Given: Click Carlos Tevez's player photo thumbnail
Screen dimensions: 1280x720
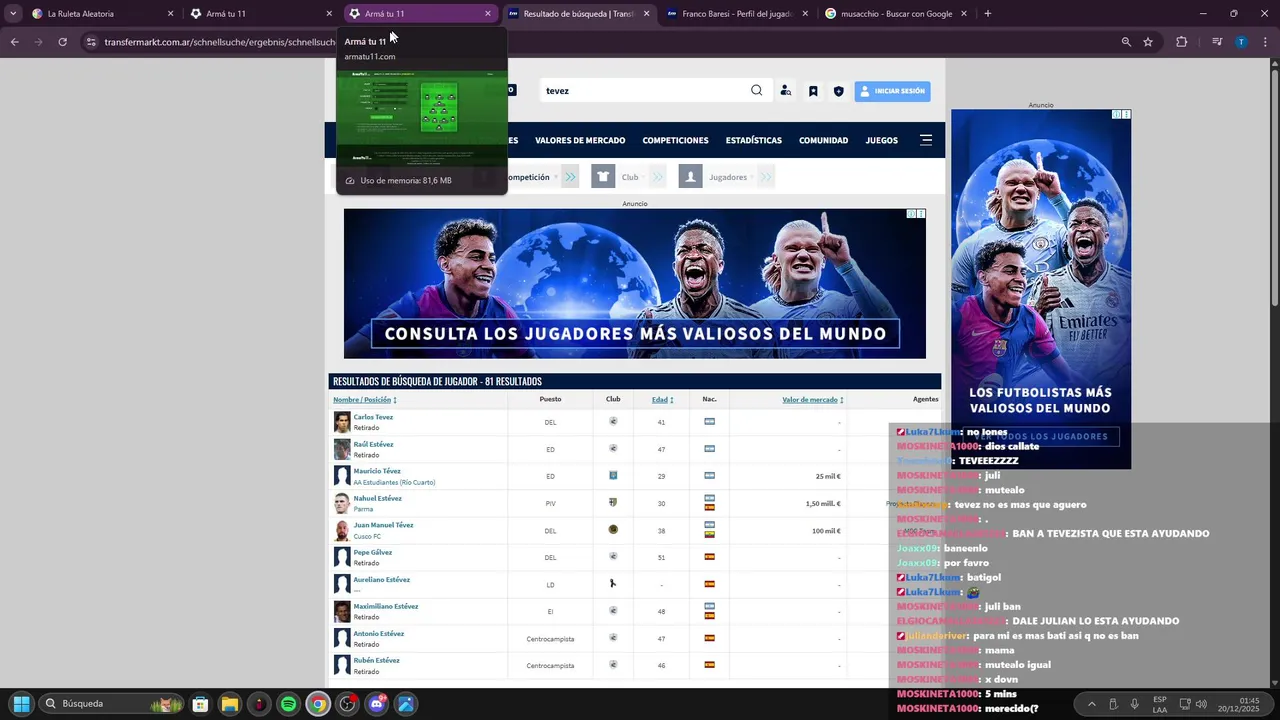Looking at the screenshot, I should pyautogui.click(x=342, y=422).
